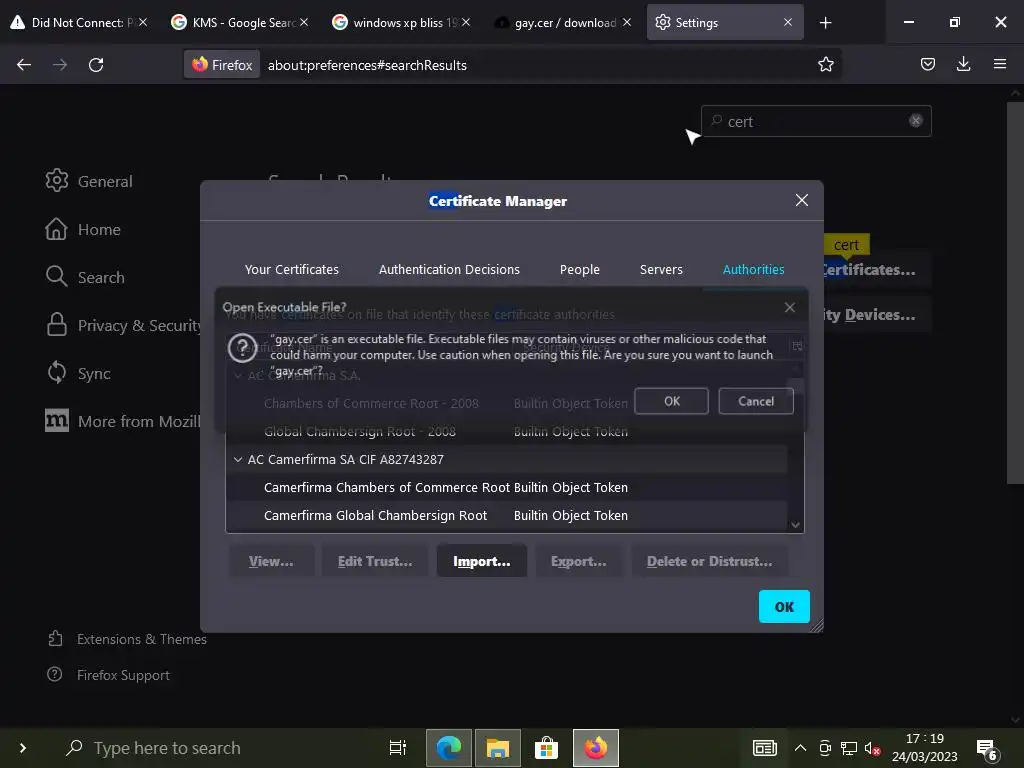Image resolution: width=1024 pixels, height=768 pixels.
Task: Click the back navigation arrow
Action: coord(24,65)
